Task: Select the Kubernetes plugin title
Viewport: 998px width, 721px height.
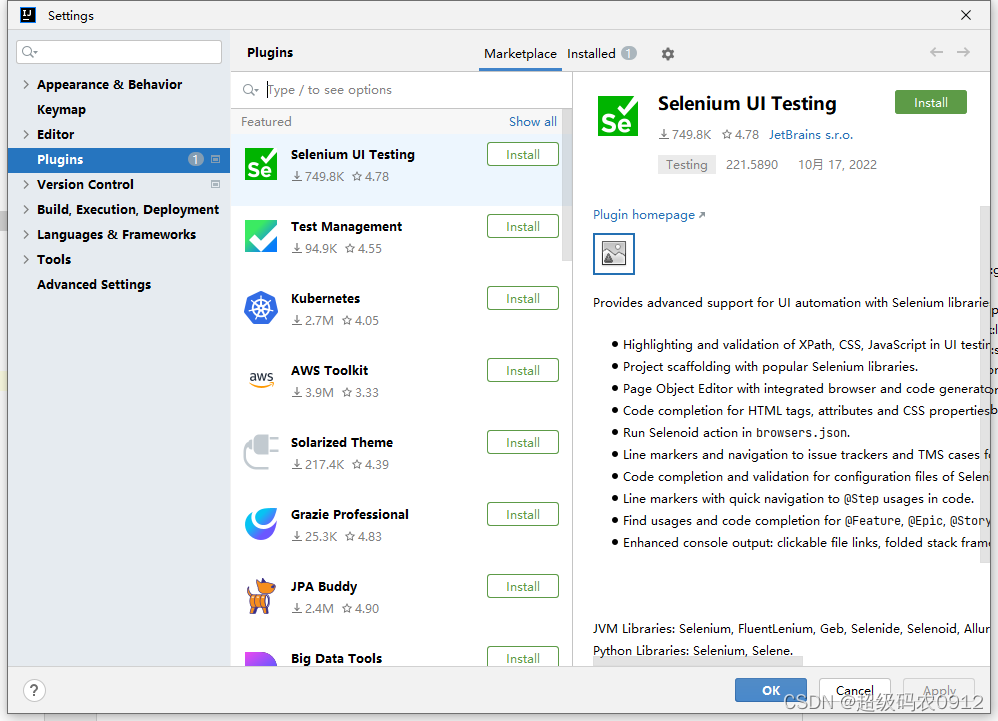Action: pos(325,298)
